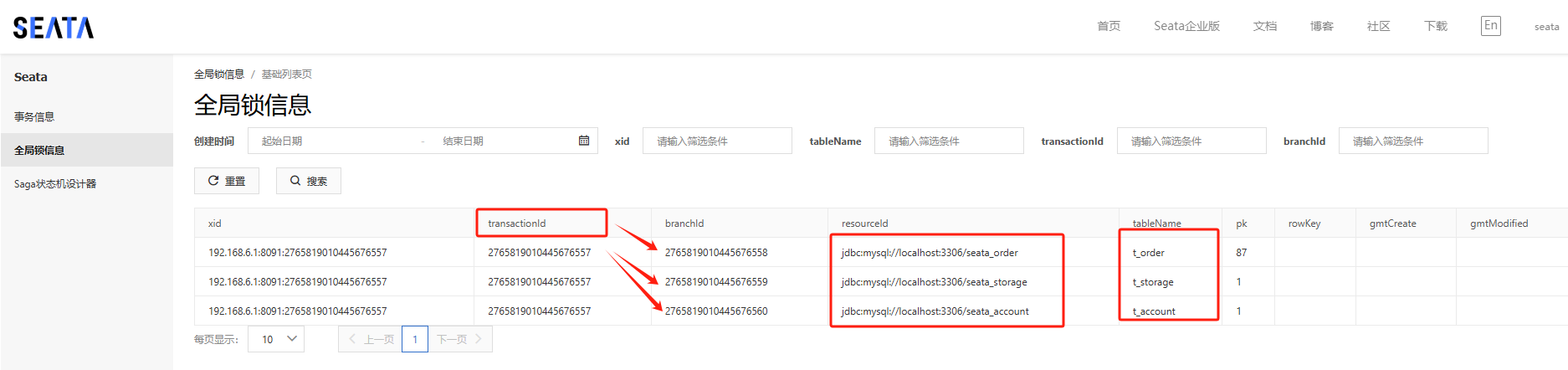Viewport: 1568px width, 370px height.
Task: Switch language with the En icon
Action: click(1490, 26)
